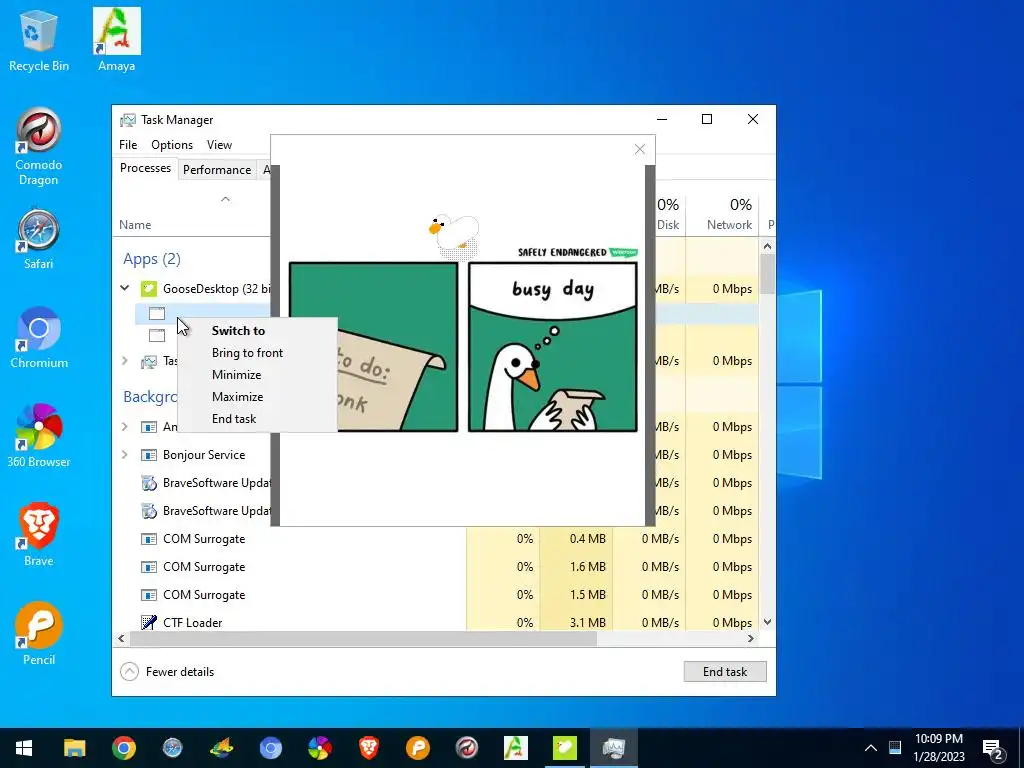Click the Comodo Dragon taskbar icon
The image size is (1024, 768).
[466, 748]
